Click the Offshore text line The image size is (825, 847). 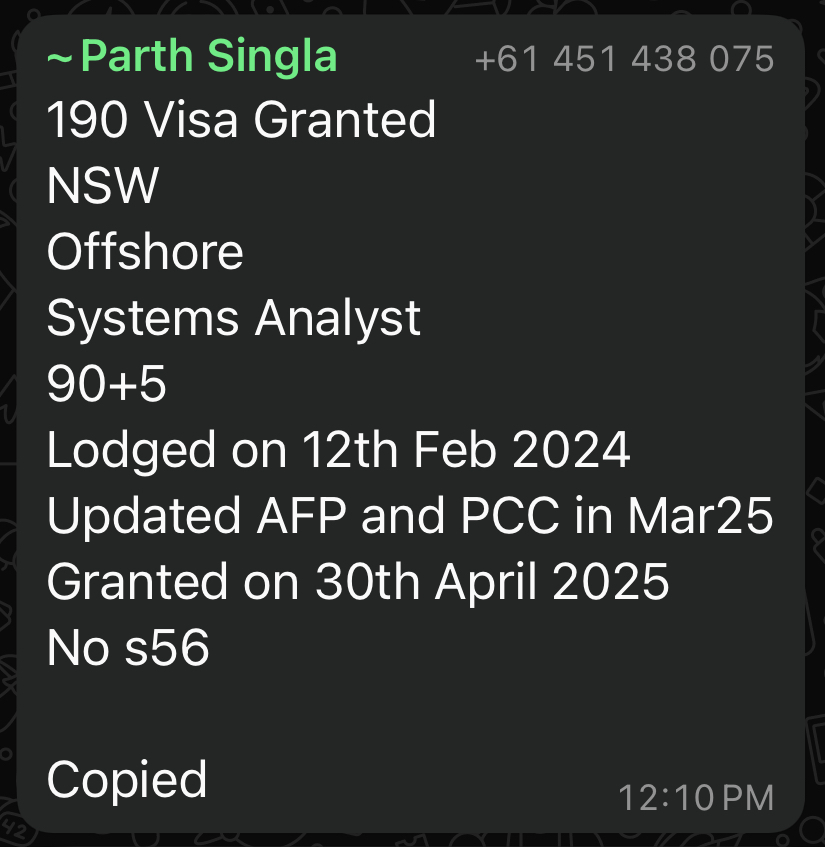point(145,252)
